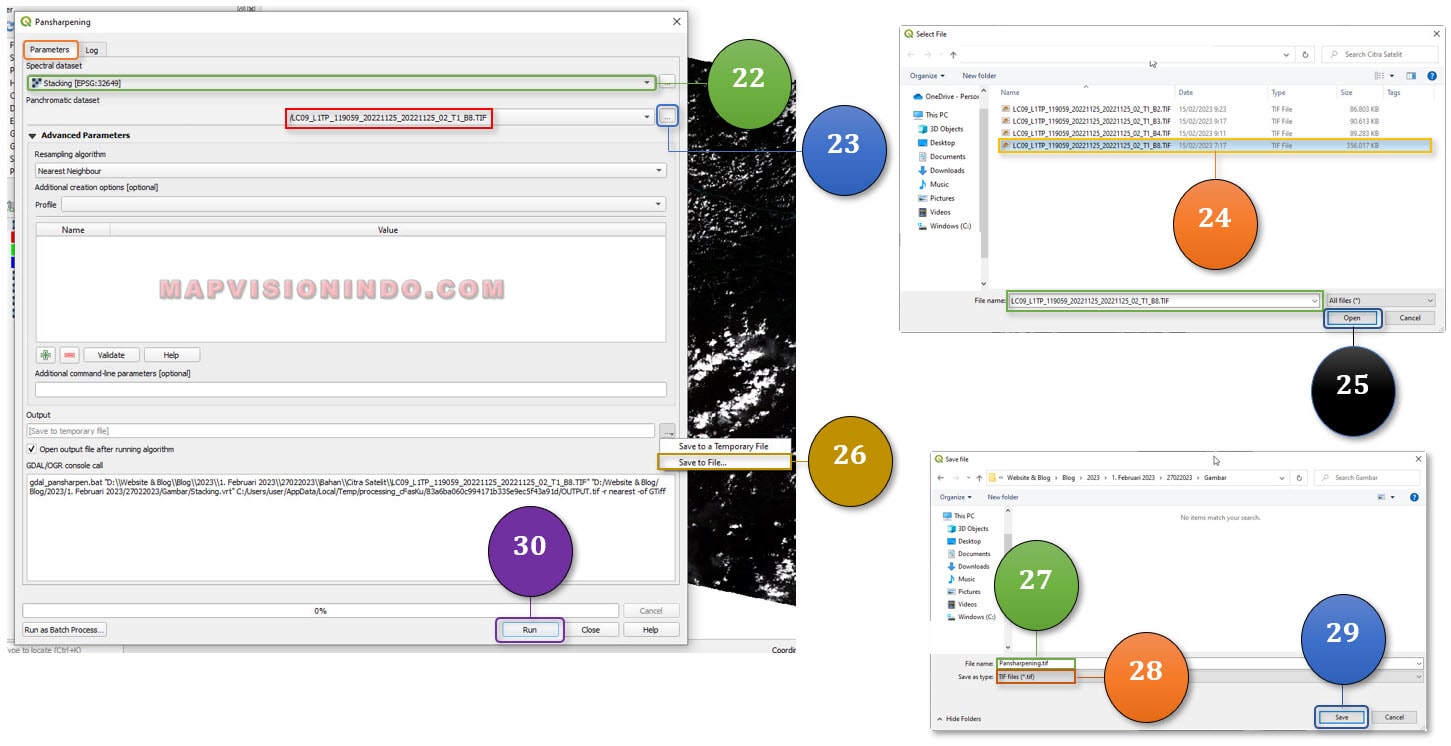Click the red remove row icon beside Validate

pos(69,355)
